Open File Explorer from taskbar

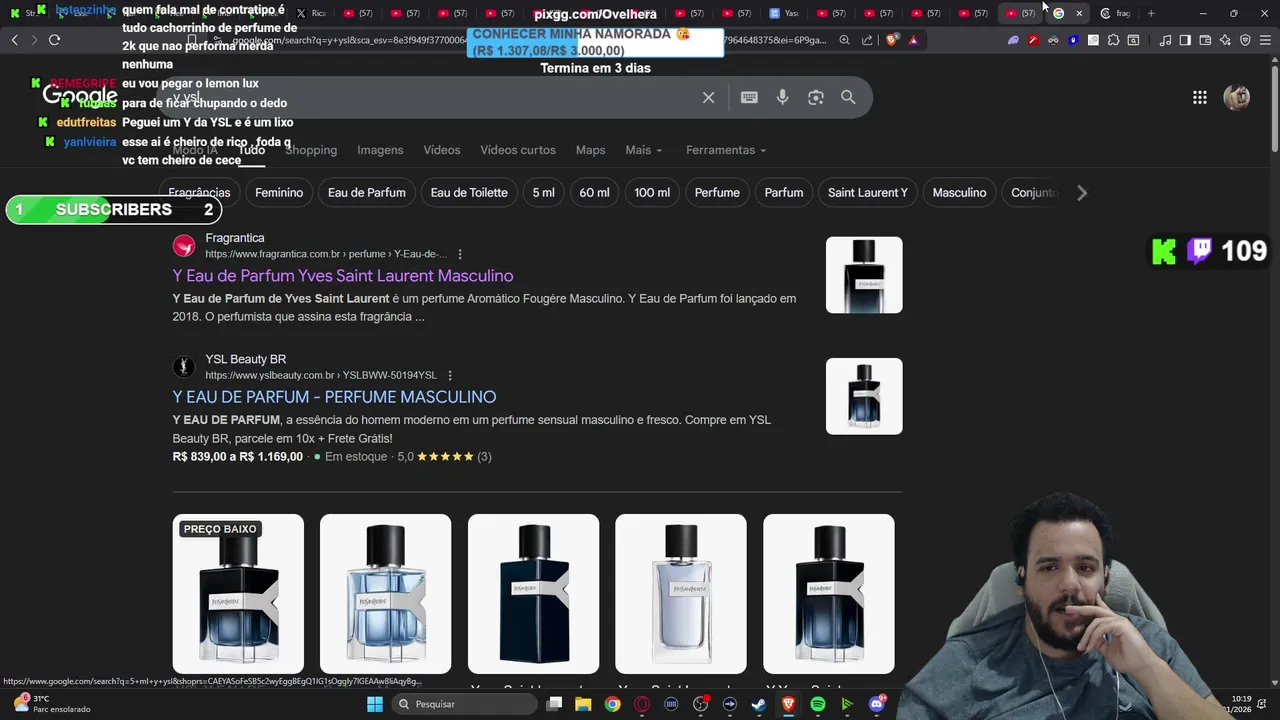pos(583,704)
